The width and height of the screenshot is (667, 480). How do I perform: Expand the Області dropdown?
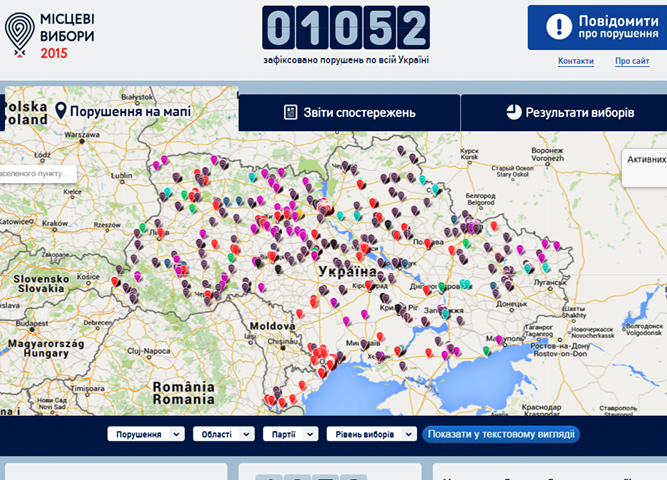pyautogui.click(x=223, y=434)
